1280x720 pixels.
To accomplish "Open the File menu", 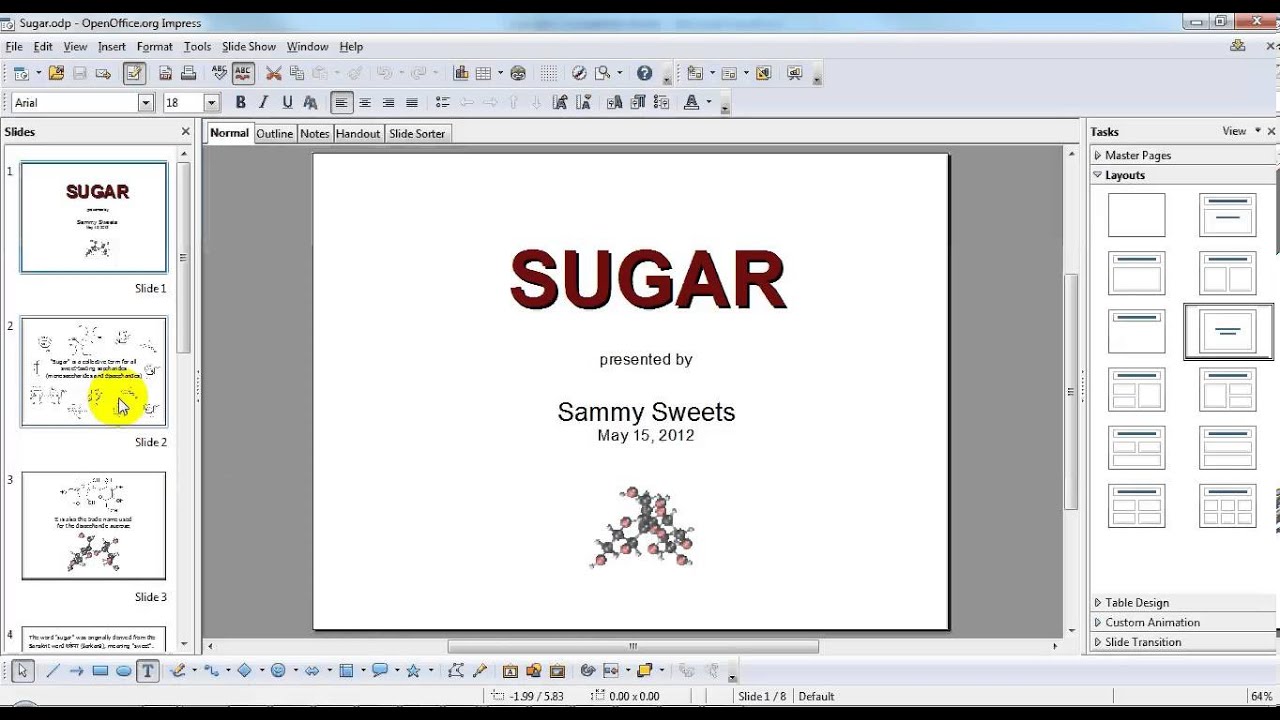I will (14, 46).
